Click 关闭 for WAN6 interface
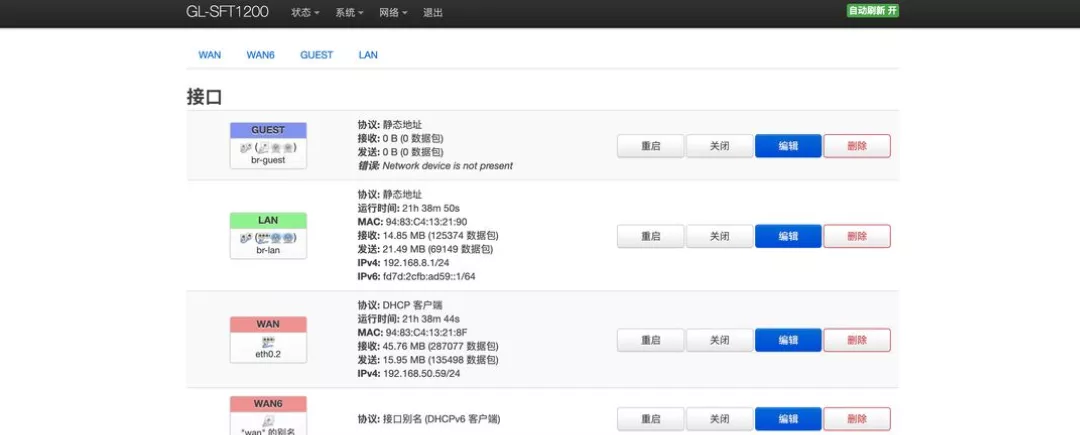1080x435 pixels. 719,419
